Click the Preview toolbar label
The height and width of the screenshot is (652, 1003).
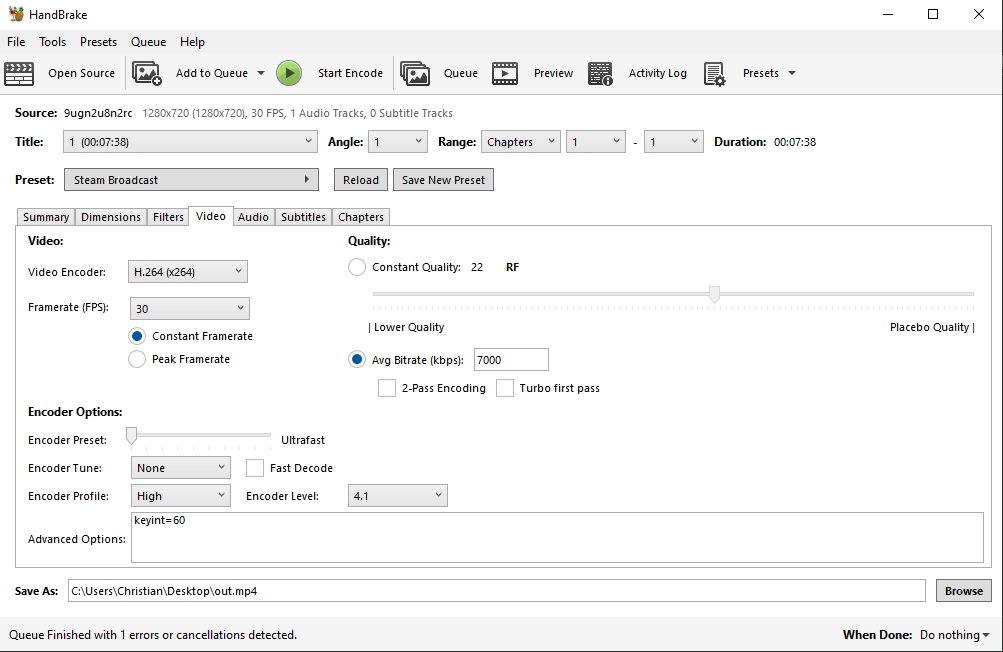click(x=553, y=73)
